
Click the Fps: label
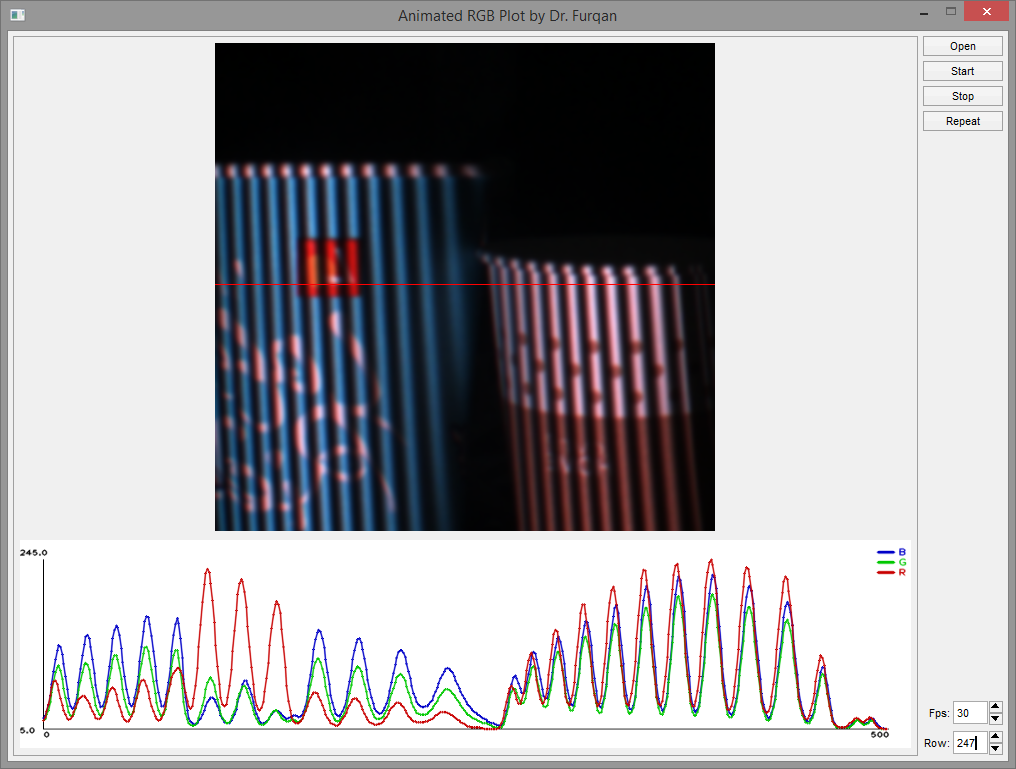pos(939,713)
